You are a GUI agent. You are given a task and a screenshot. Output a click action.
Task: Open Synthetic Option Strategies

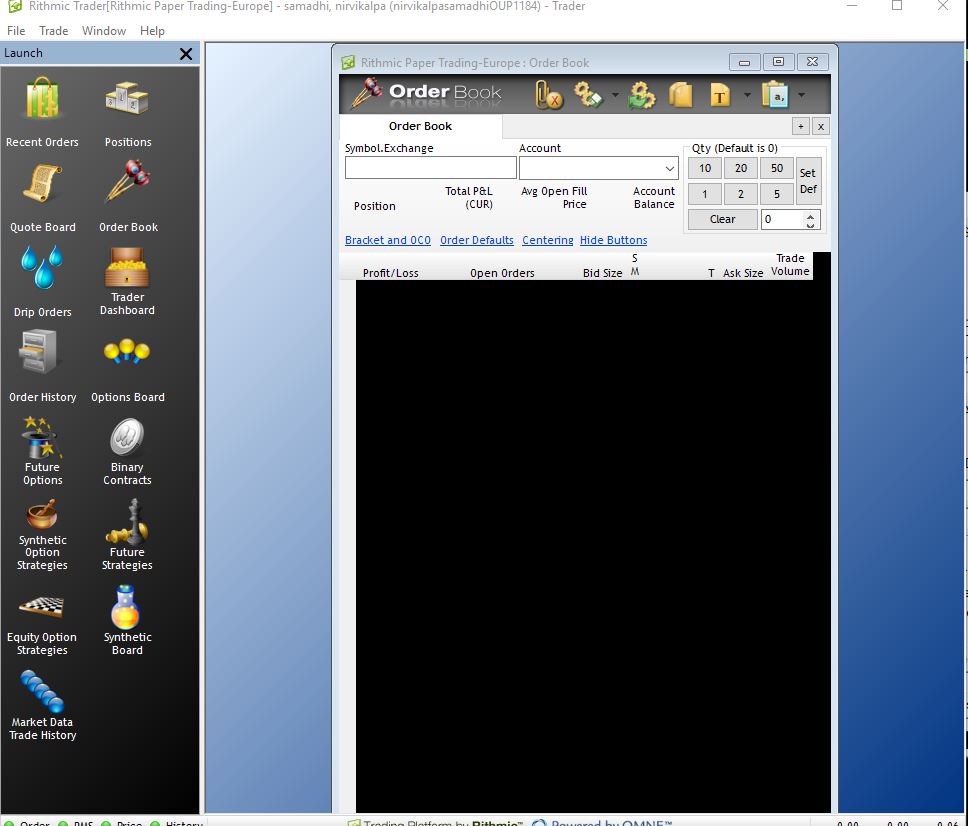(x=42, y=536)
